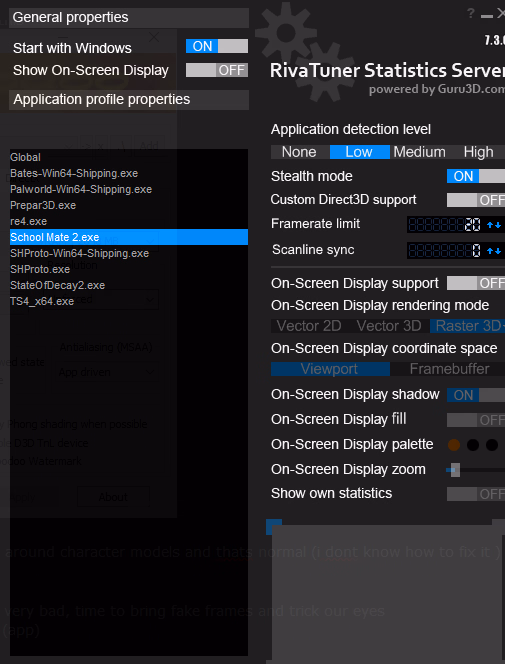The height and width of the screenshot is (664, 505).
Task: Select Raster 3D rendering mode
Action: (x=468, y=326)
